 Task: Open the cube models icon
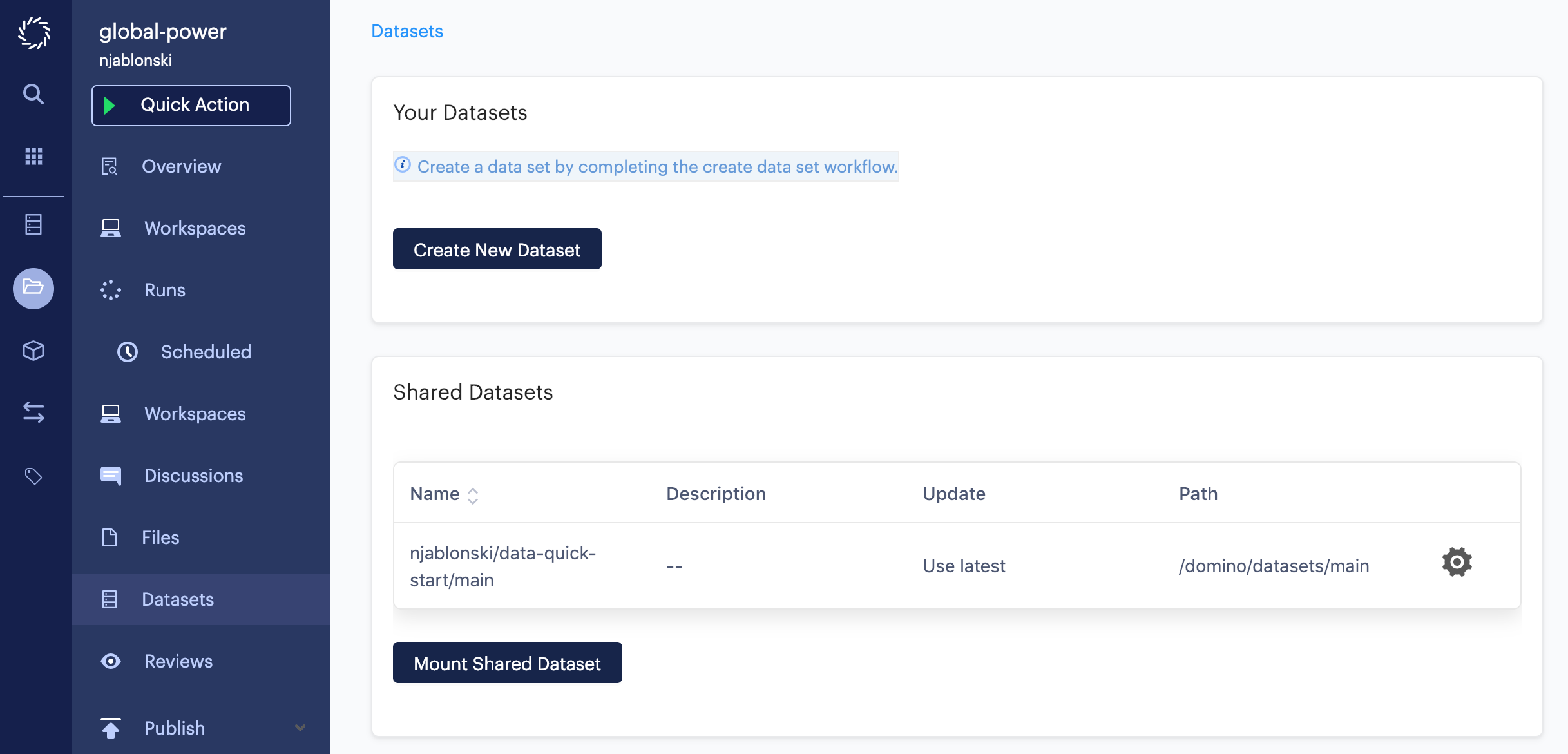33,351
